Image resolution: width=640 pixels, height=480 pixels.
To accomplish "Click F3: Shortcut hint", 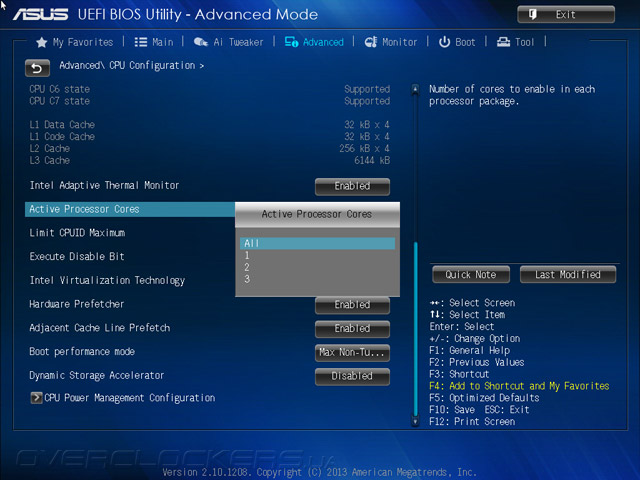I will (459, 374).
